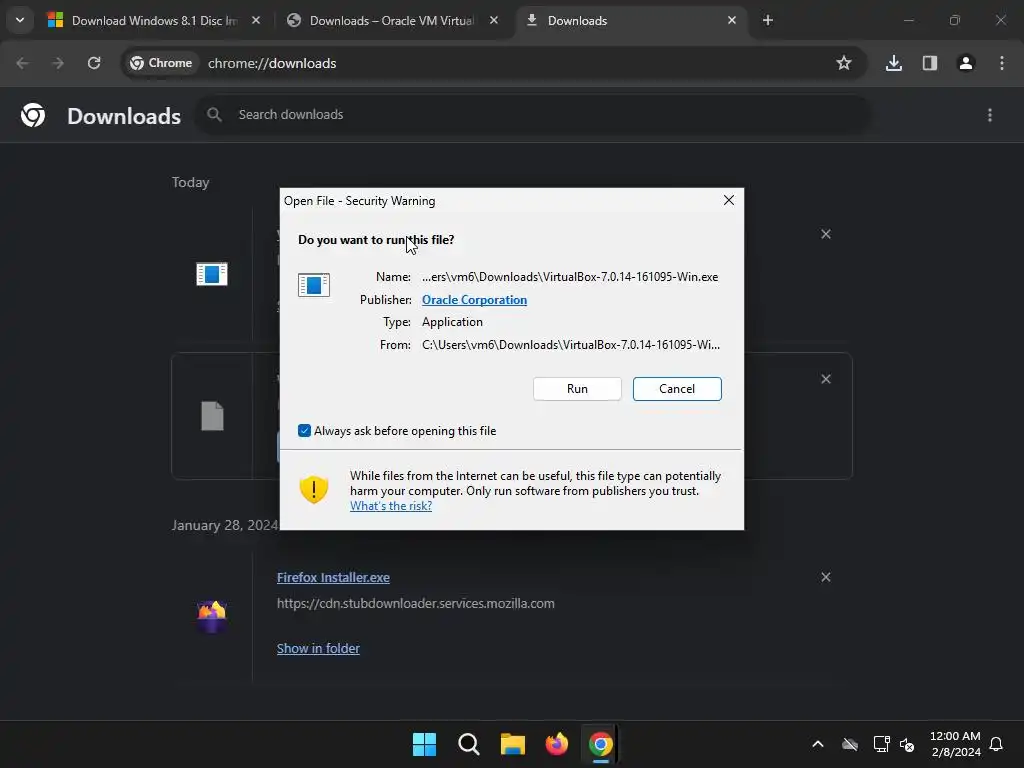Click the muted volume tray icon

(907, 744)
